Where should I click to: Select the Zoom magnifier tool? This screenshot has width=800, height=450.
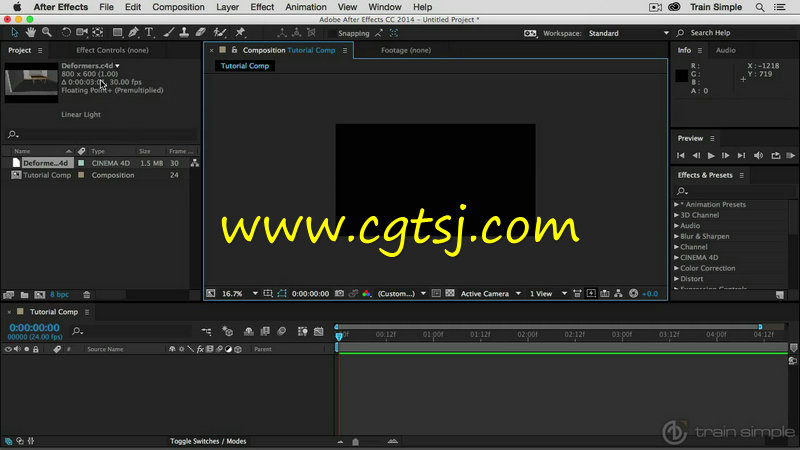click(x=47, y=33)
